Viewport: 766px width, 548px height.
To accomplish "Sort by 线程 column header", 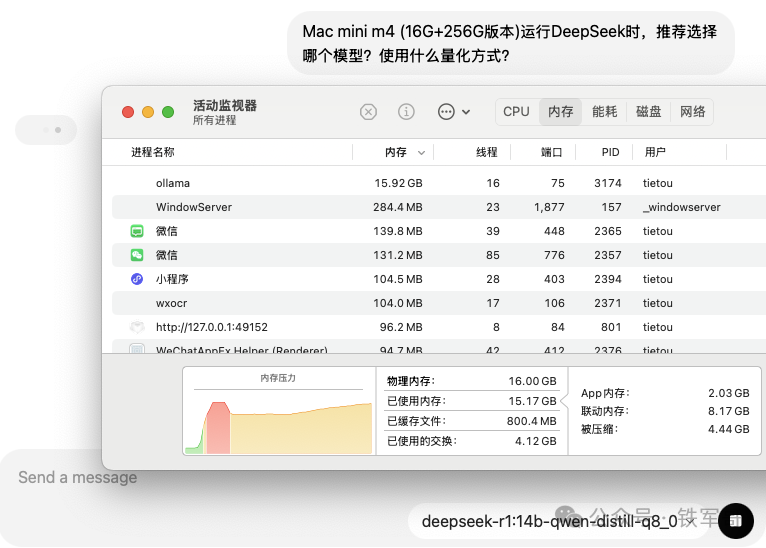I will (x=487, y=152).
